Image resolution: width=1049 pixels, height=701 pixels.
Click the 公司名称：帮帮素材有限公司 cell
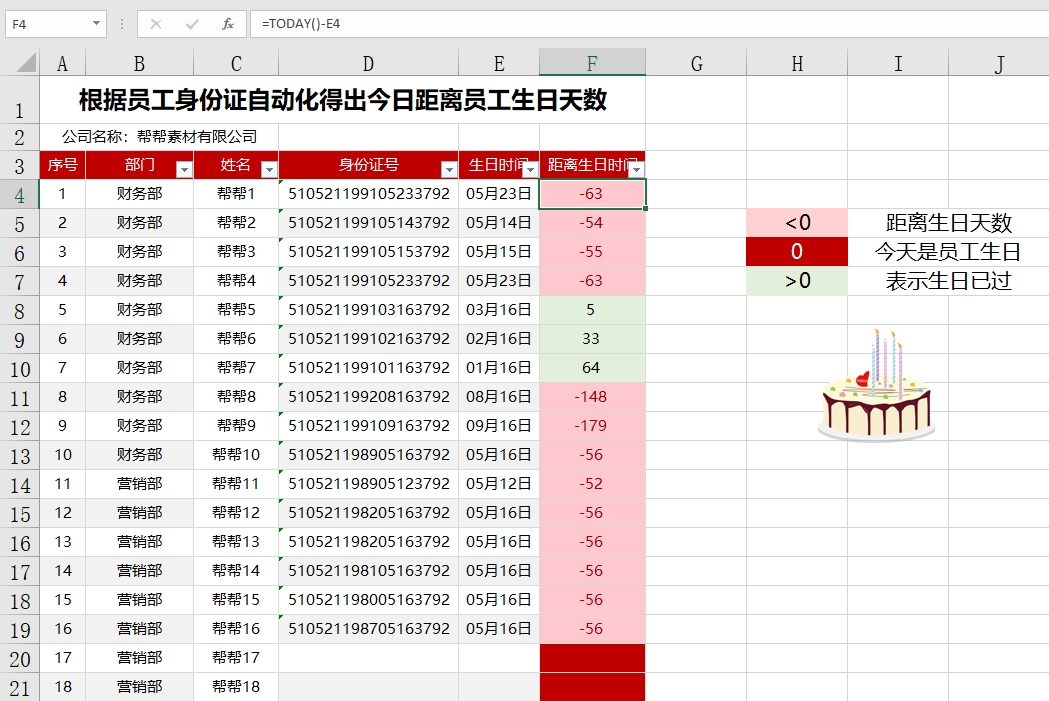(159, 137)
